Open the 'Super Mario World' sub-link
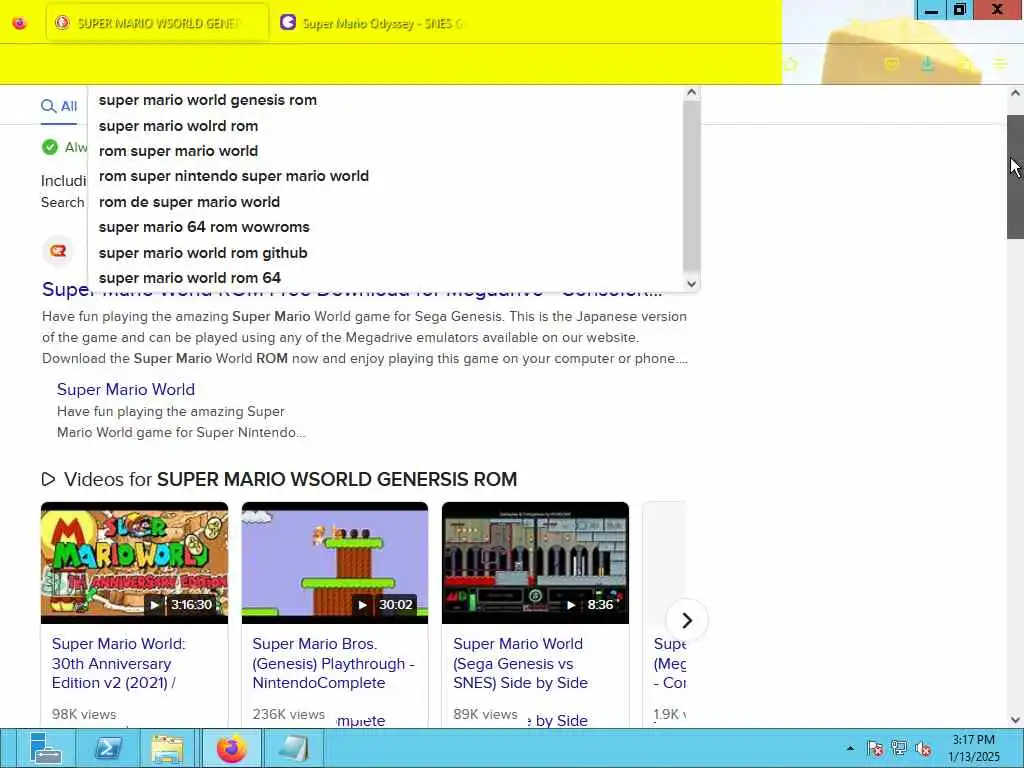 click(x=126, y=389)
